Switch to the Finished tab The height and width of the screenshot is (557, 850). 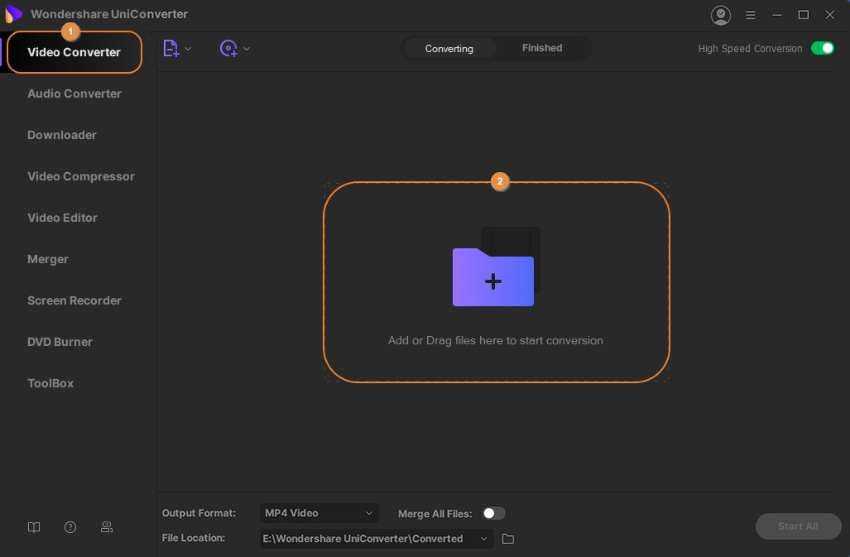tap(542, 48)
